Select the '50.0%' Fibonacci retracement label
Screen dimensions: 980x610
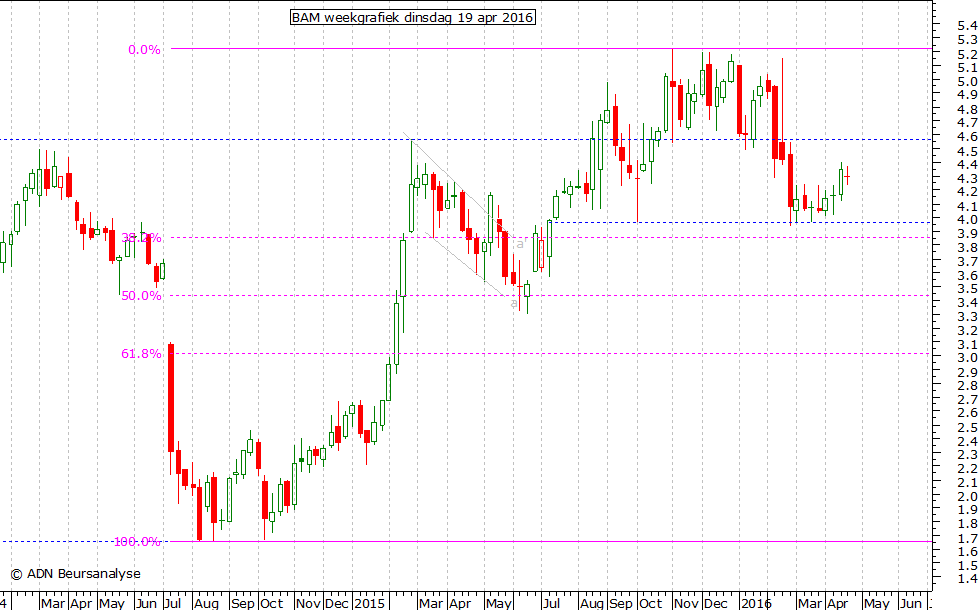click(x=141, y=296)
